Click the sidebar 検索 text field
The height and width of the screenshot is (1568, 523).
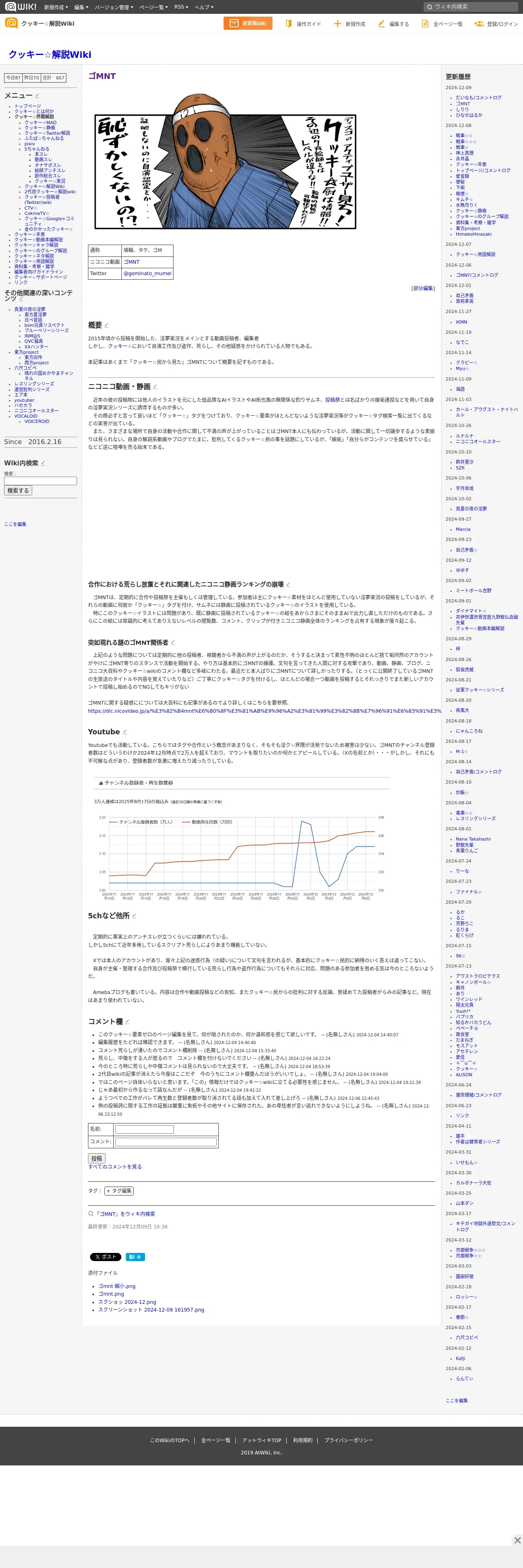click(x=40, y=481)
